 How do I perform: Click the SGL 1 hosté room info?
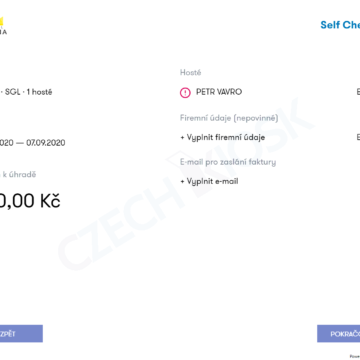coord(26,92)
